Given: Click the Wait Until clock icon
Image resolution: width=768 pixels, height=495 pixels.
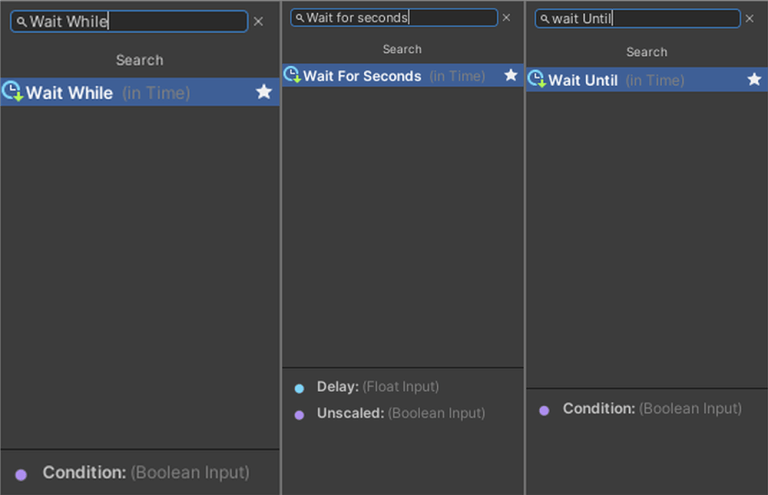Looking at the screenshot, I should (x=536, y=79).
